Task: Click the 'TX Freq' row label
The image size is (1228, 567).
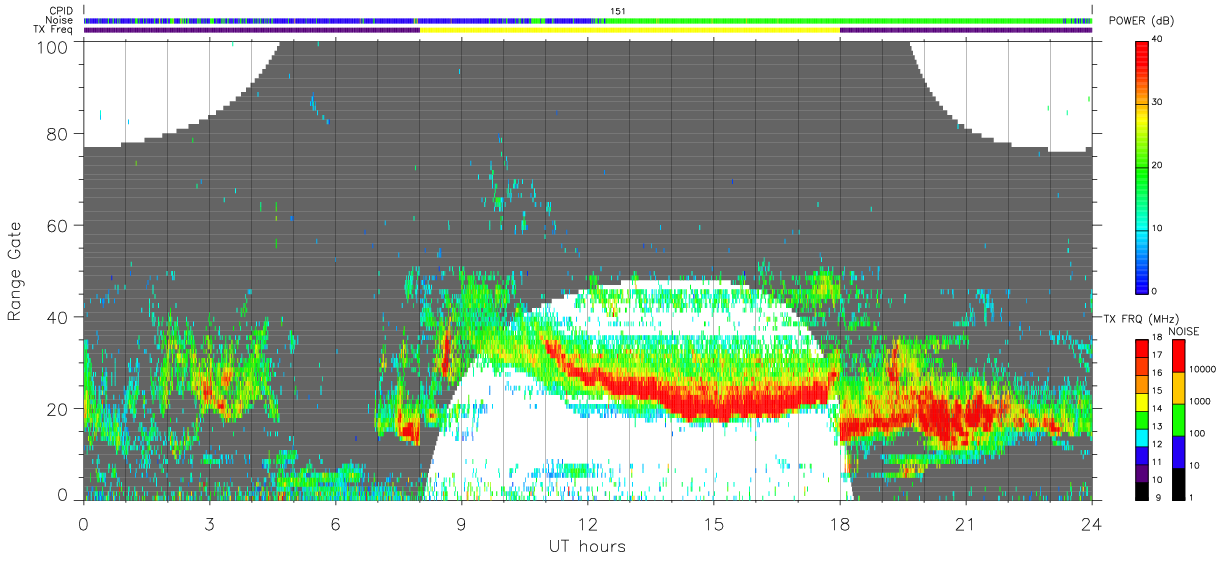Action: pos(54,30)
